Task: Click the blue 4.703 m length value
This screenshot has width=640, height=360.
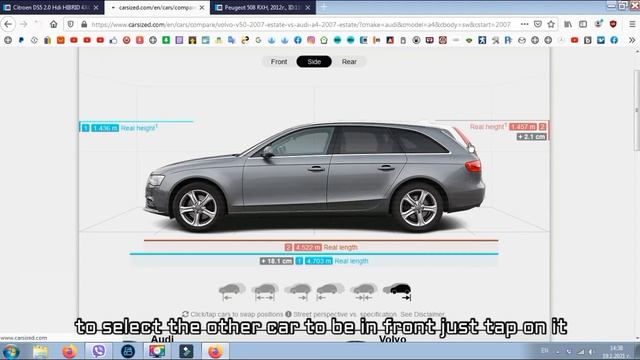Action: pyautogui.click(x=318, y=261)
